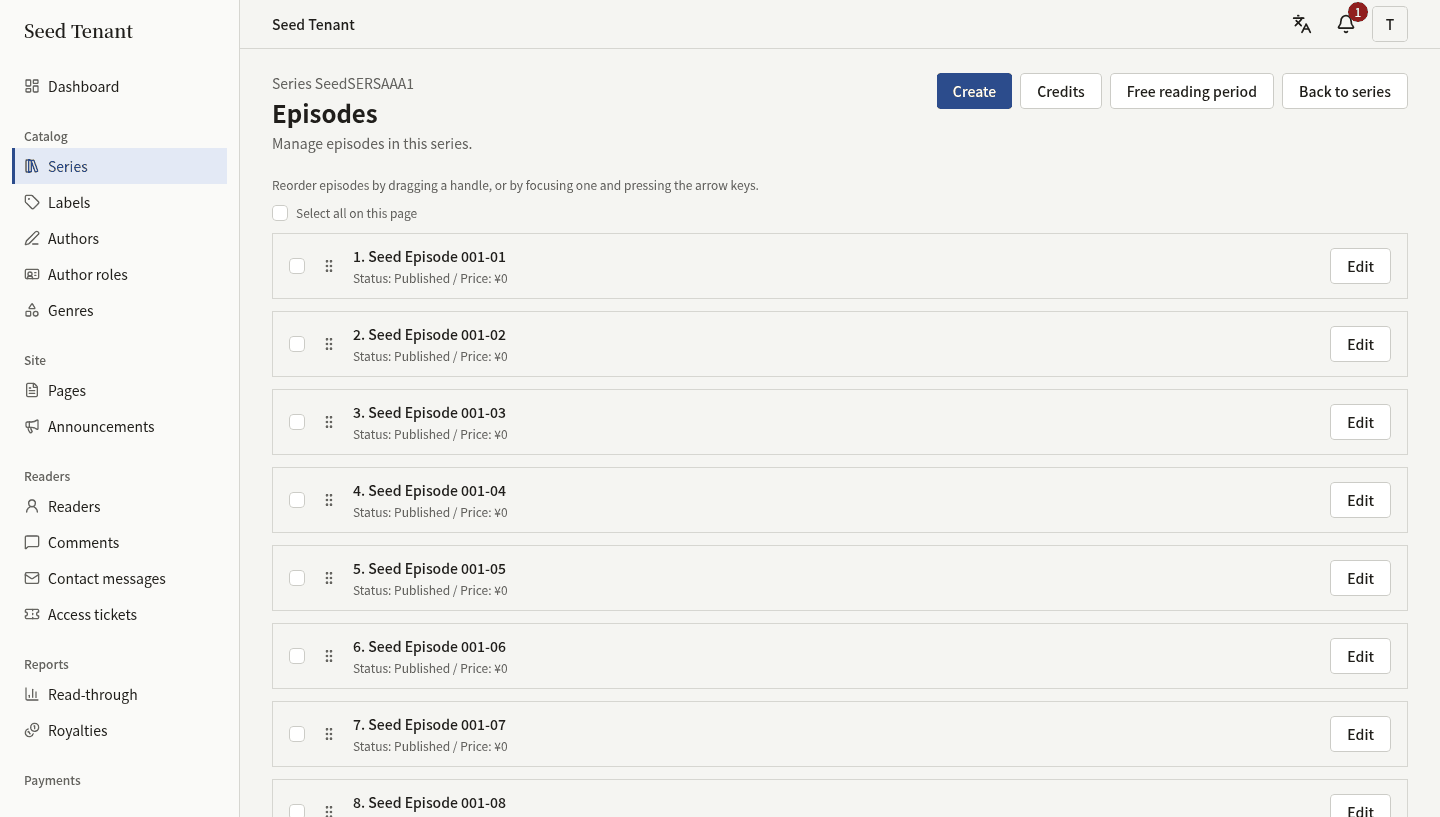Go to Series in the sidebar
The width and height of the screenshot is (1440, 817).
coord(120,166)
